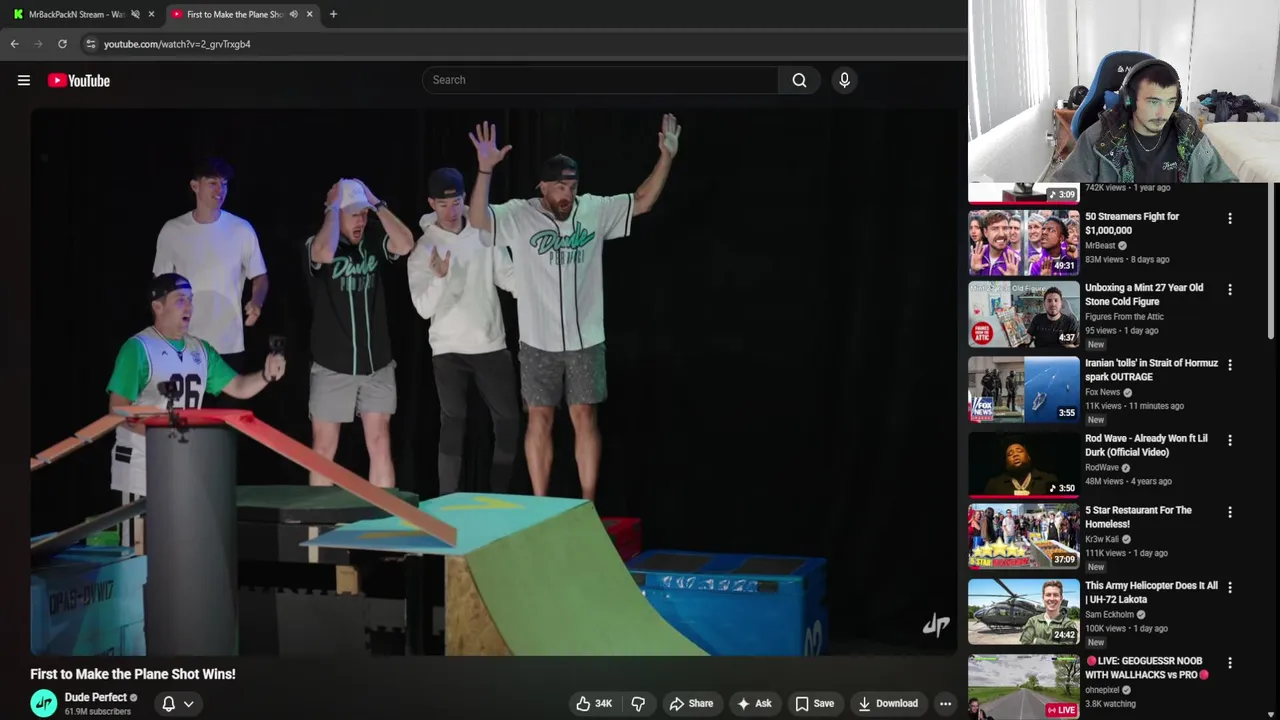This screenshot has width=1280, height=720.
Task: Open 5 Star Restaurant For The Homeless thumbnail
Action: pyautogui.click(x=1024, y=536)
